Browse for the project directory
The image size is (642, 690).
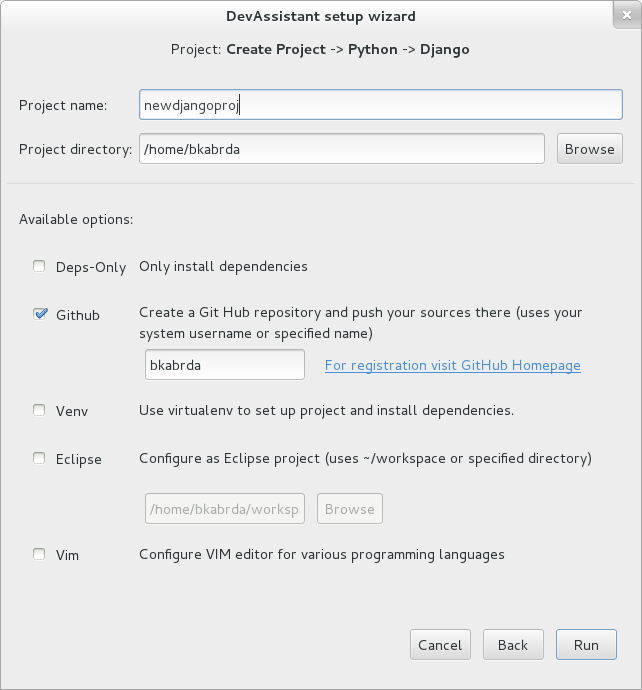590,149
